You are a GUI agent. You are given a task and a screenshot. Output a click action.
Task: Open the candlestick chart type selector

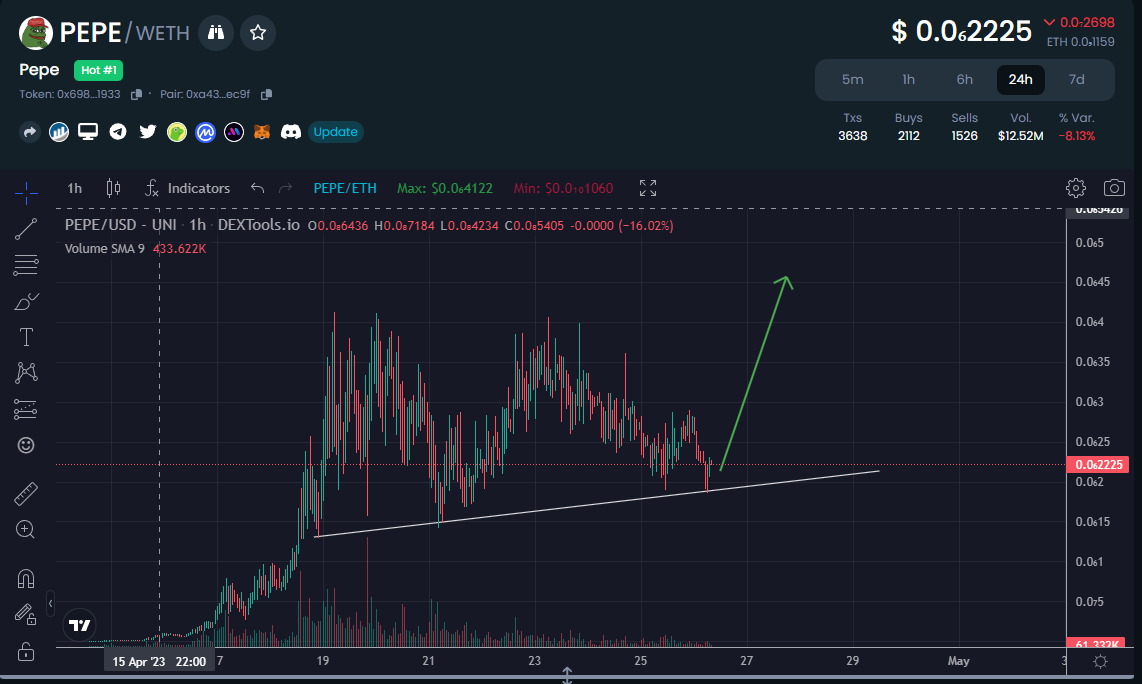pos(113,189)
